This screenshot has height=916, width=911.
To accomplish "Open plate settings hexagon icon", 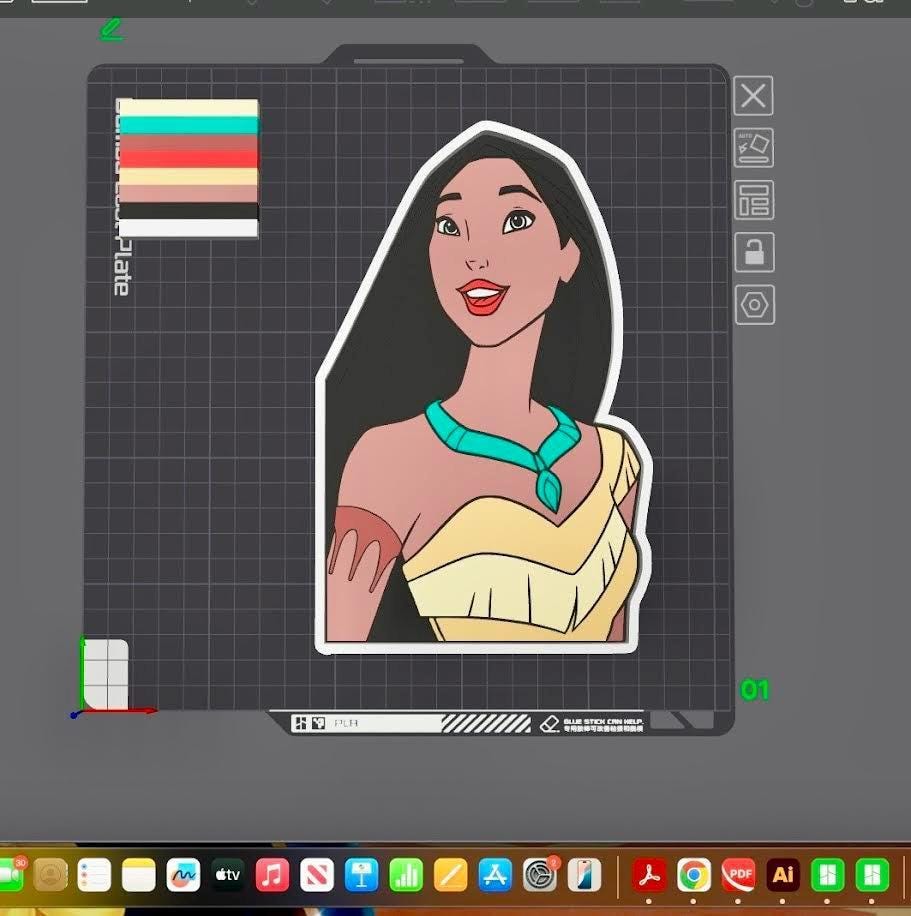I will [x=754, y=304].
